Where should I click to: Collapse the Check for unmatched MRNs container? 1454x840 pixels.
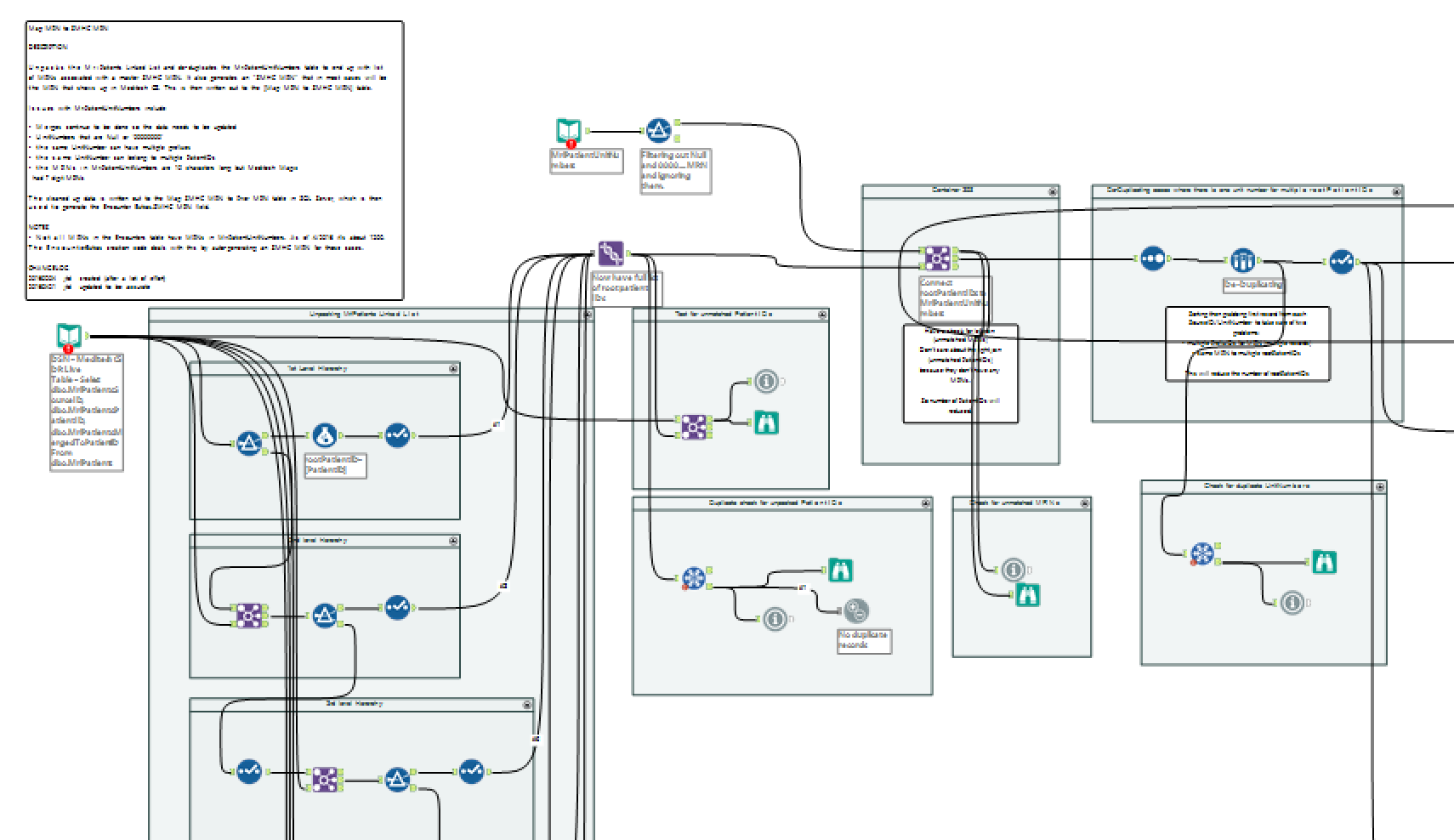click(x=1084, y=504)
